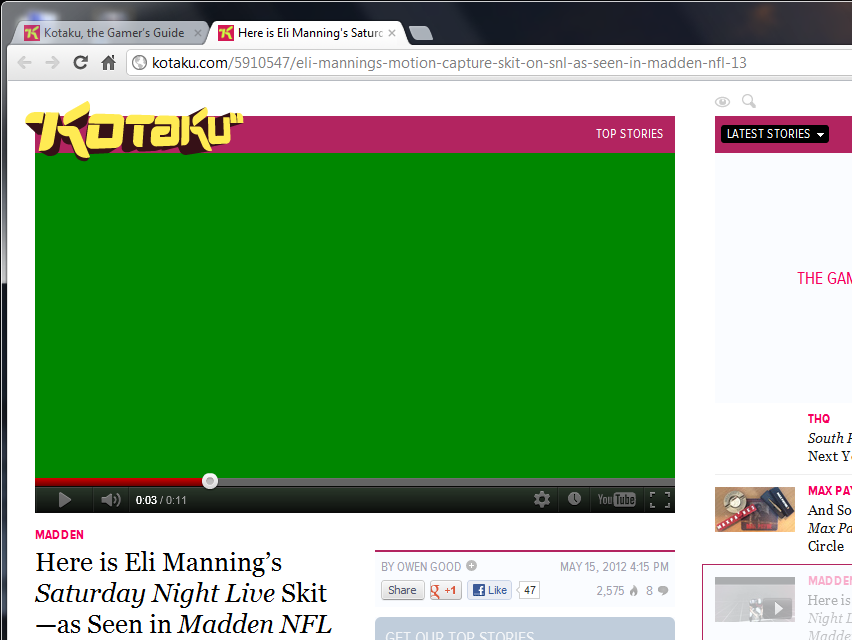
Task: Click the Eli Manning article headline
Action: tap(183, 594)
